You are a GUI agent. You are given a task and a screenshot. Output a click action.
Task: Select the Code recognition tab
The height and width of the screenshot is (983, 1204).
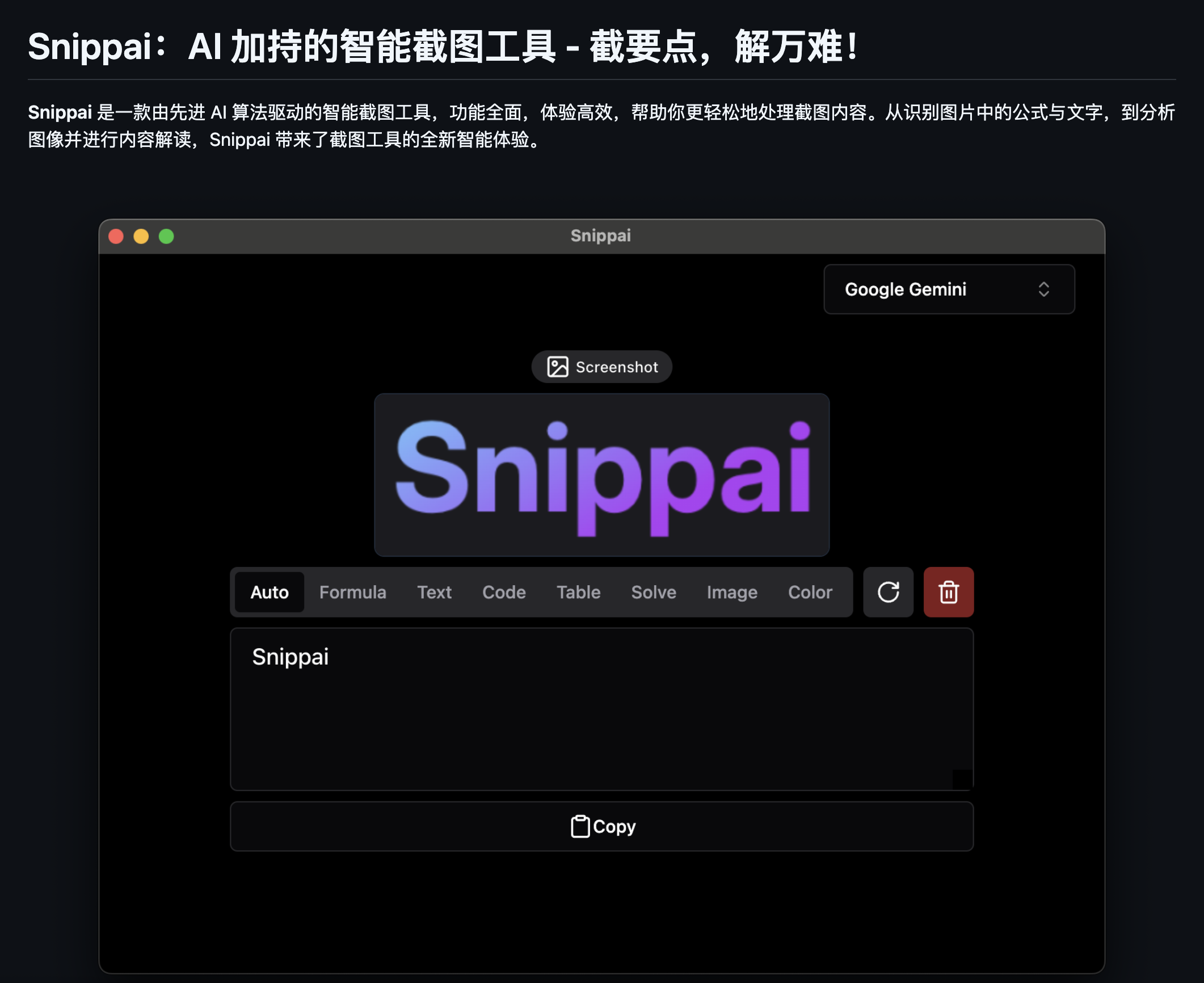504,592
